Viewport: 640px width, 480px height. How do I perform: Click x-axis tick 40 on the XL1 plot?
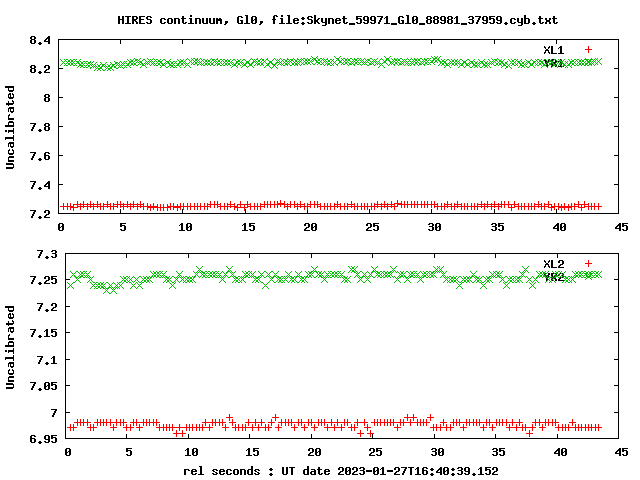coord(559,227)
